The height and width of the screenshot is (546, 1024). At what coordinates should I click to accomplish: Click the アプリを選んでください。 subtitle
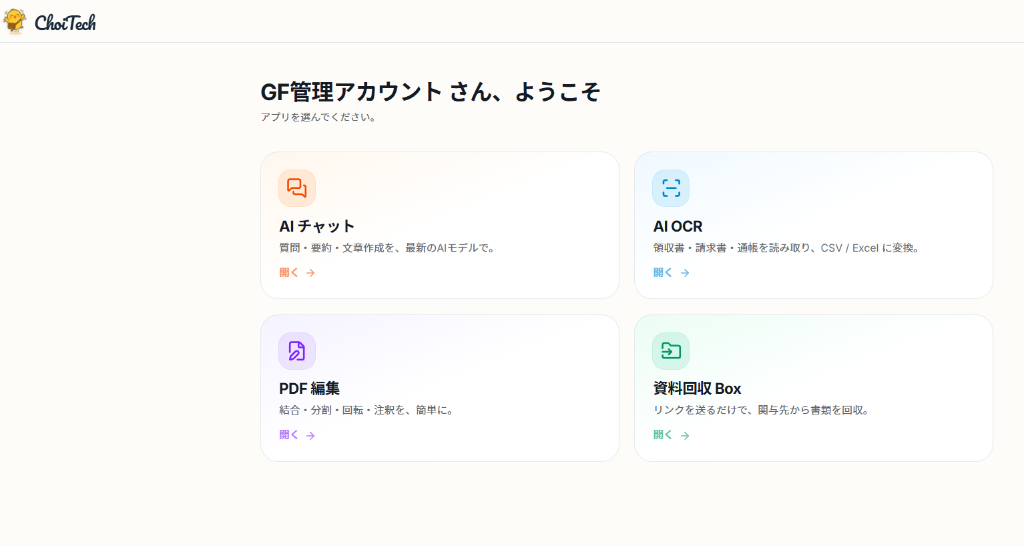pos(319,118)
